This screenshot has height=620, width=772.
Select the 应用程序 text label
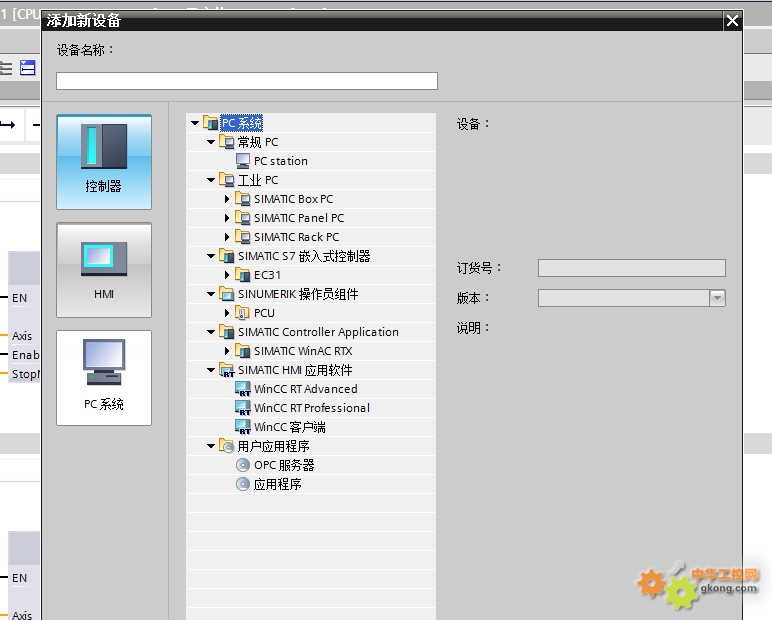278,484
